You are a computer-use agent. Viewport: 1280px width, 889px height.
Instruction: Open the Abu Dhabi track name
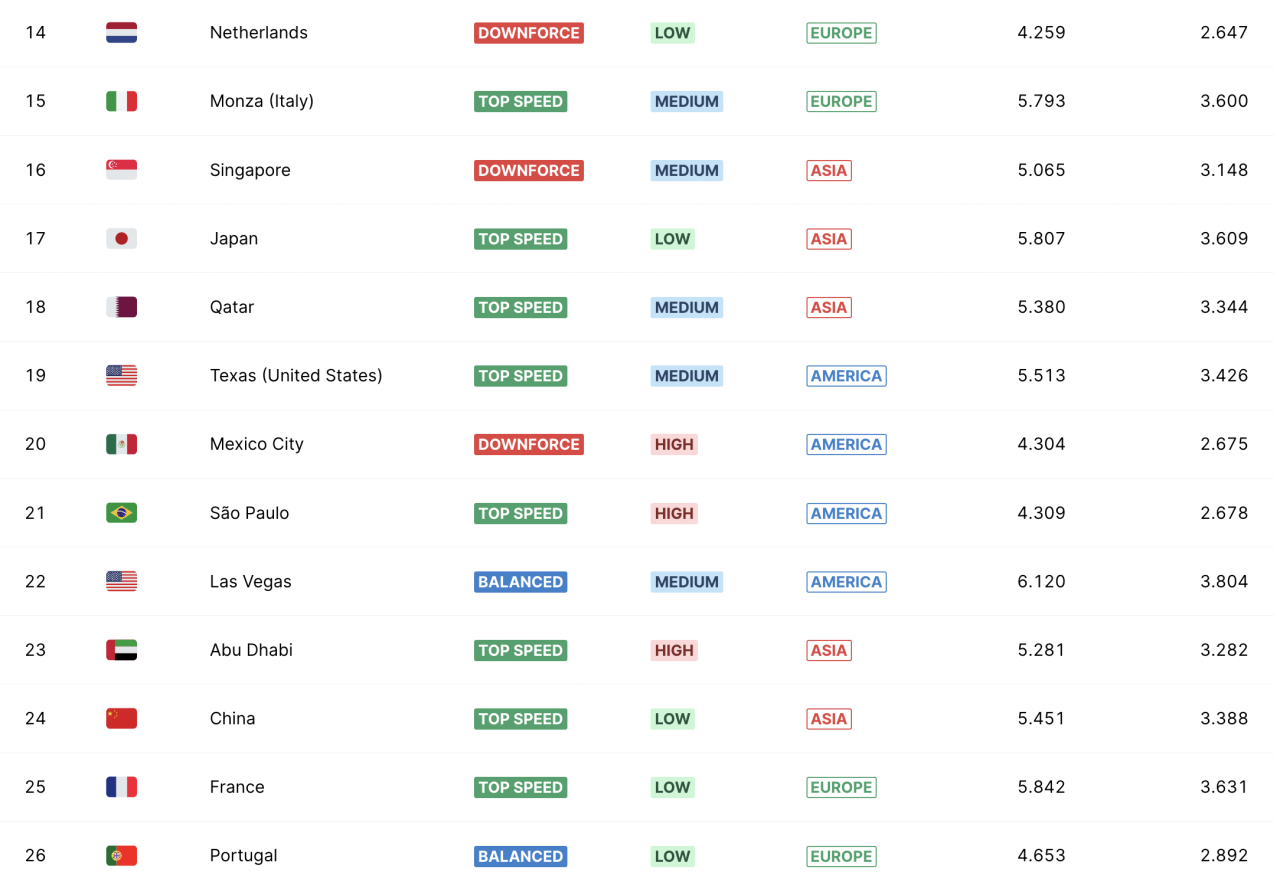pyautogui.click(x=251, y=650)
